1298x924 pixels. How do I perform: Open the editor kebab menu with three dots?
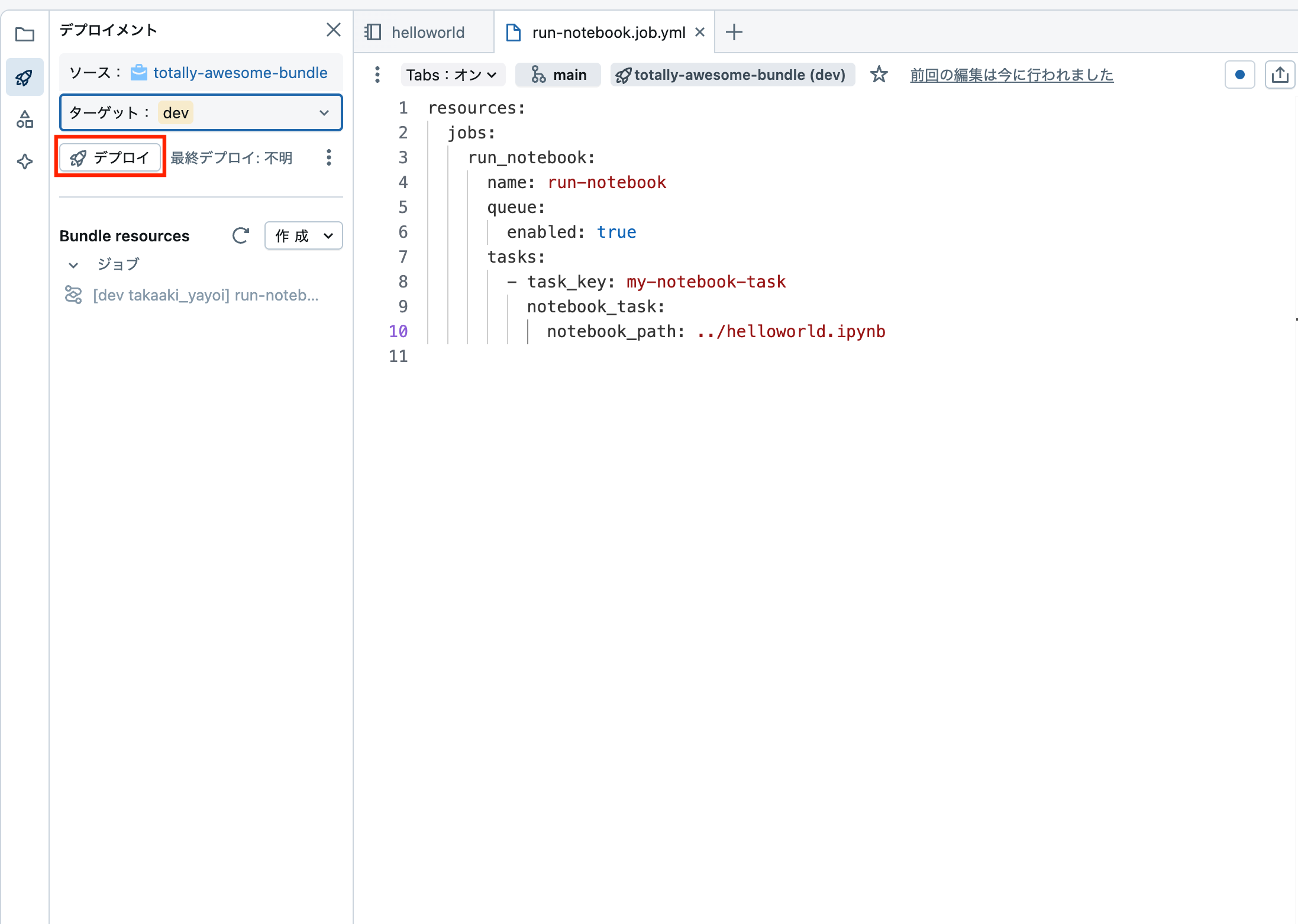pyautogui.click(x=377, y=75)
